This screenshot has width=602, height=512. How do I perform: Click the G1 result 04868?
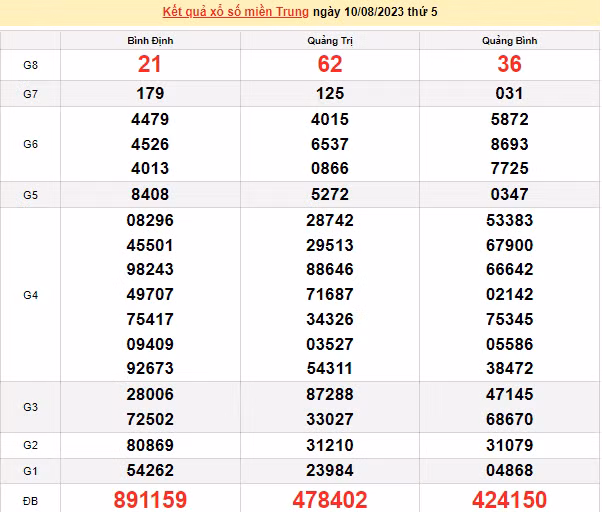click(509, 470)
